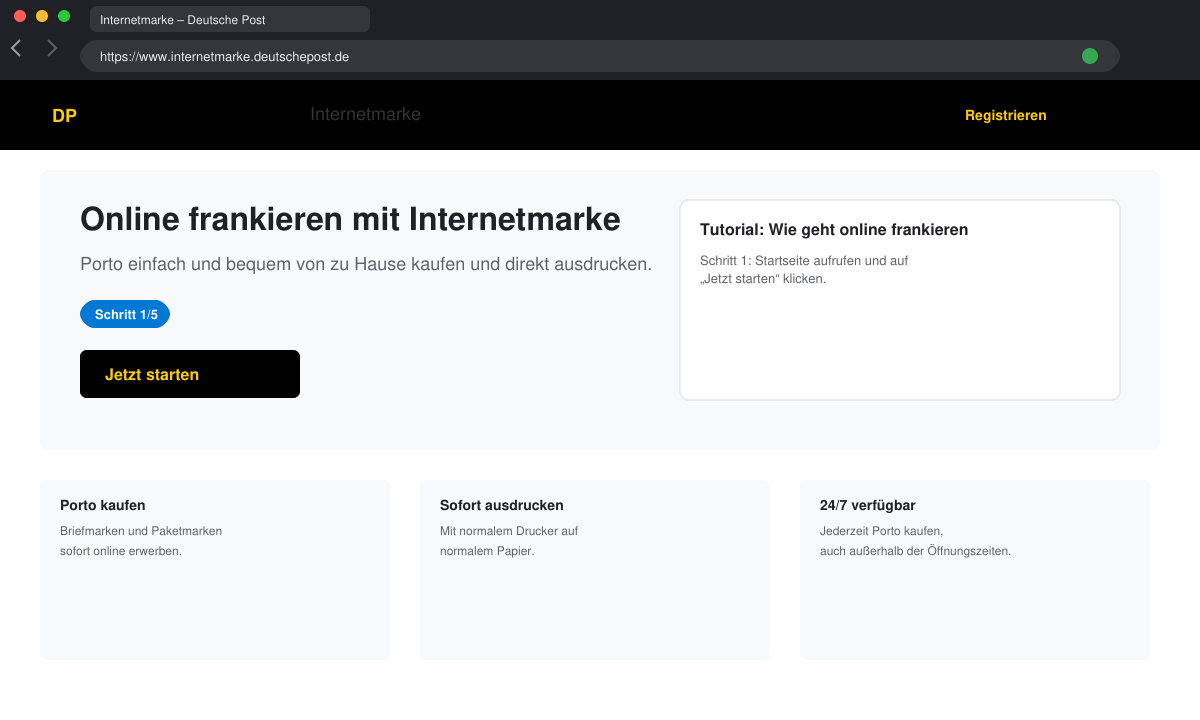The image size is (1200, 720).
Task: Click the Tutorial: Wie geht online frankieren title
Action: [x=834, y=230]
